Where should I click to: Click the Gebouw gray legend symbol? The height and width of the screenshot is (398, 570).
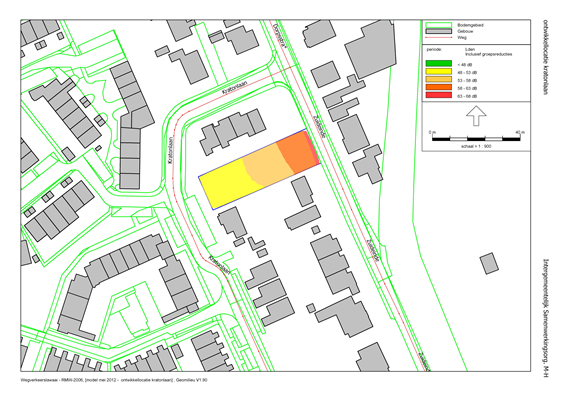(x=439, y=31)
